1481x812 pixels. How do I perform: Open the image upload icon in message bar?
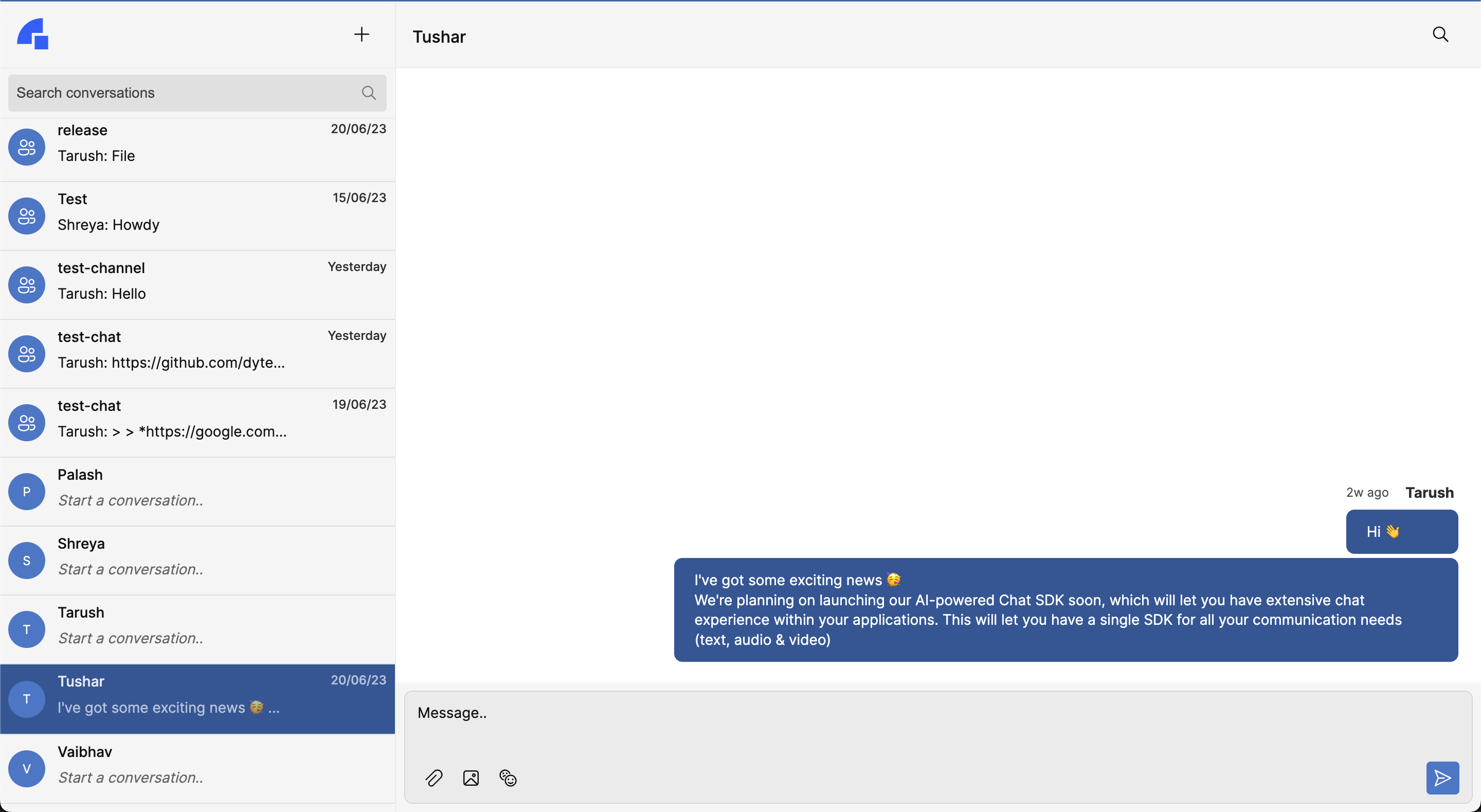click(471, 778)
